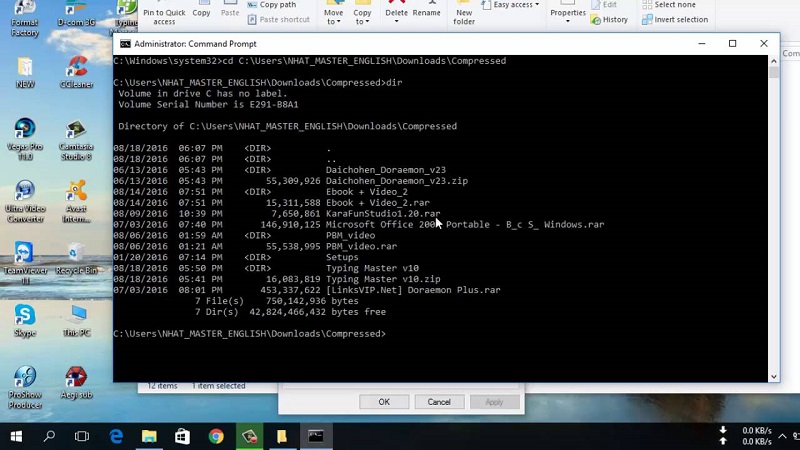Click Rename in the Explorer ribbon
This screenshot has width=800, height=450.
coord(427,10)
